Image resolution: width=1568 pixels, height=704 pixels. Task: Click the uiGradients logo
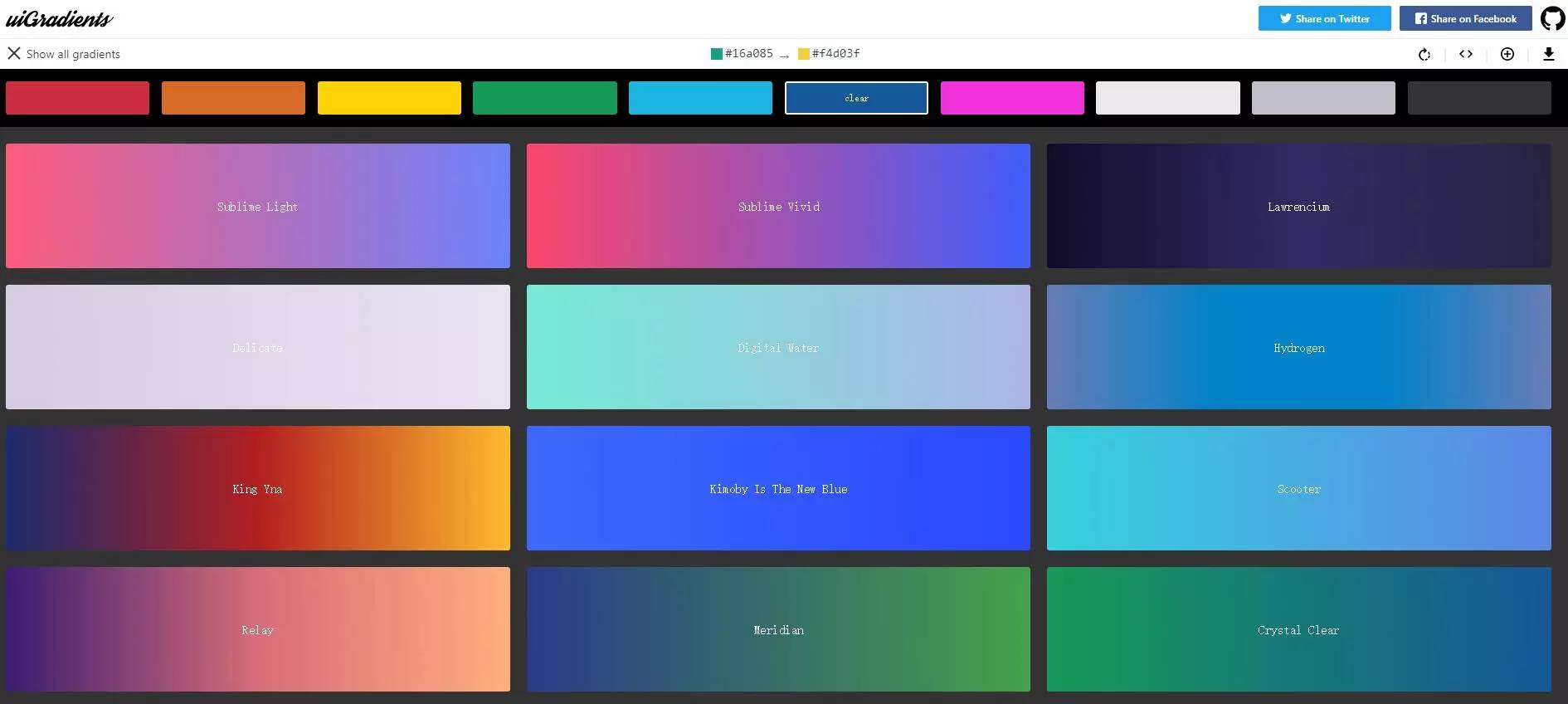click(x=60, y=18)
